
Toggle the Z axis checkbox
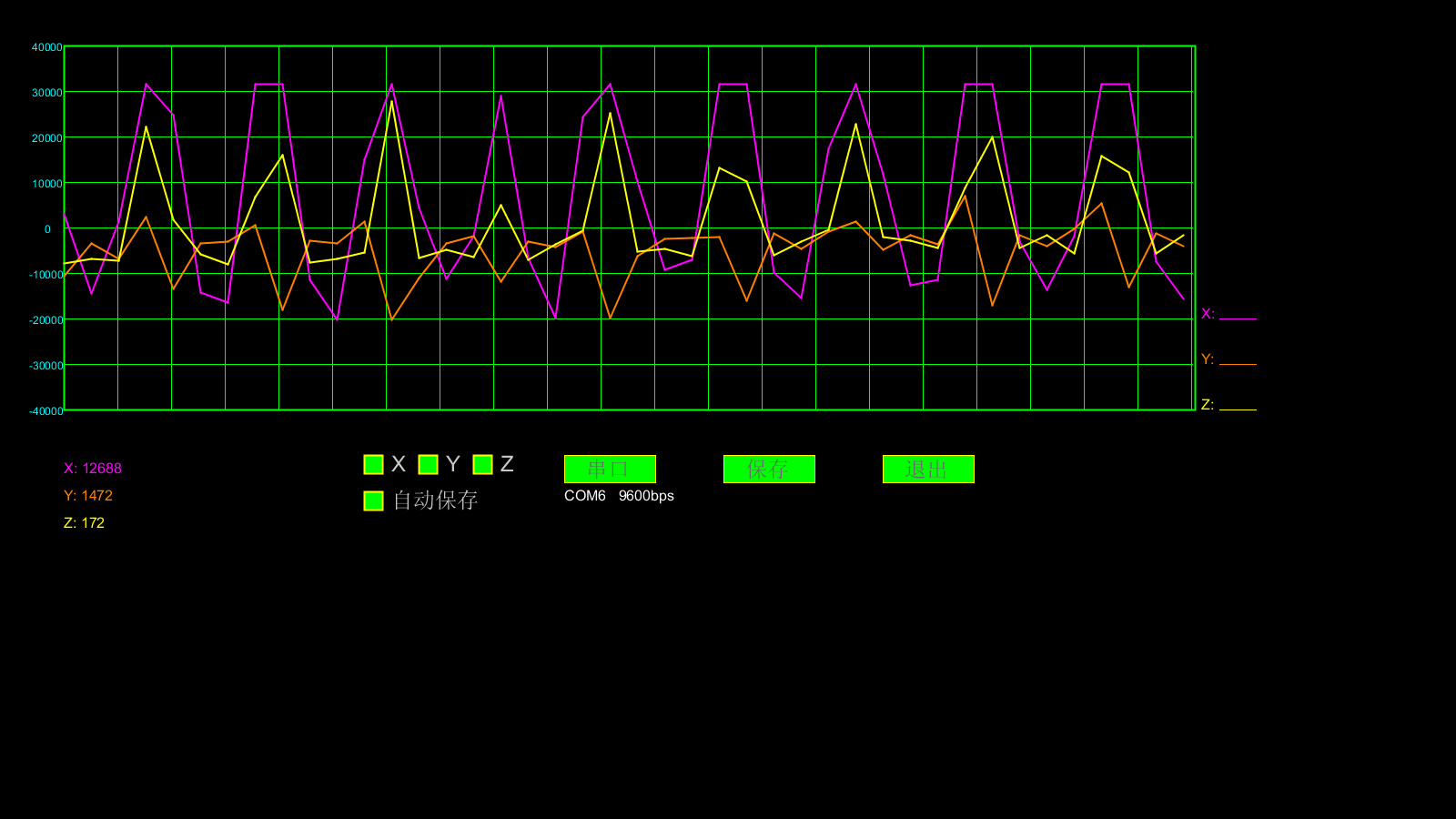(482, 465)
